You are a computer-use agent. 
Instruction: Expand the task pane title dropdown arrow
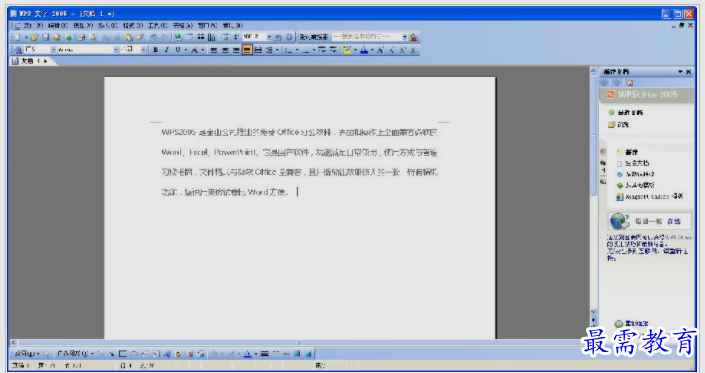click(680, 72)
